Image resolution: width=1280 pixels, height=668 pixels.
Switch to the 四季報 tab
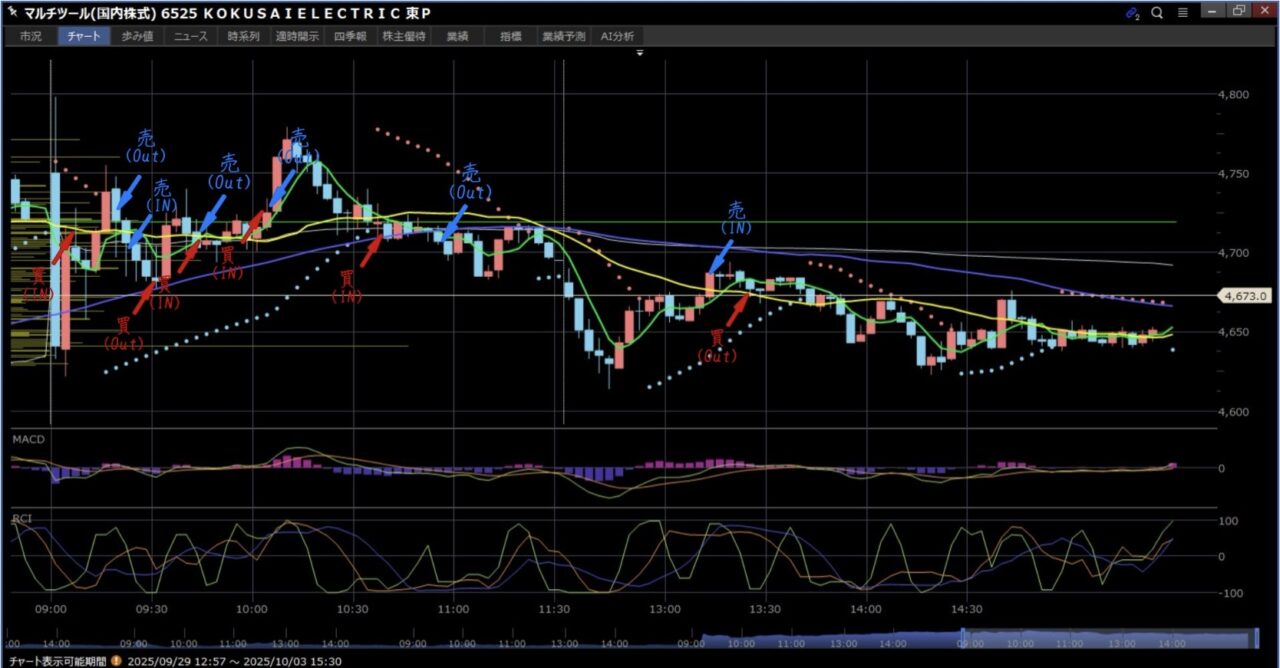[x=350, y=36]
